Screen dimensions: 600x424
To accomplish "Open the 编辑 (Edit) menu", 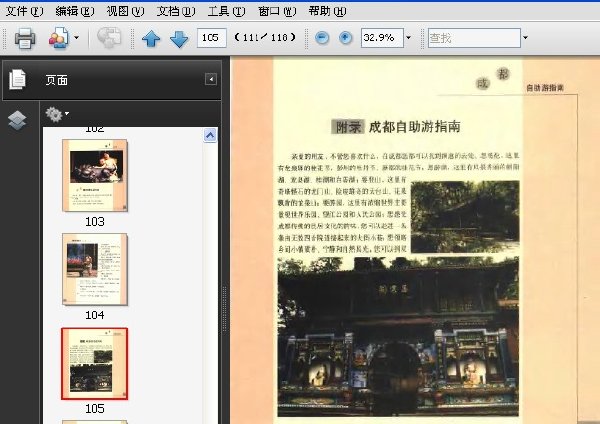I will tap(75, 11).
